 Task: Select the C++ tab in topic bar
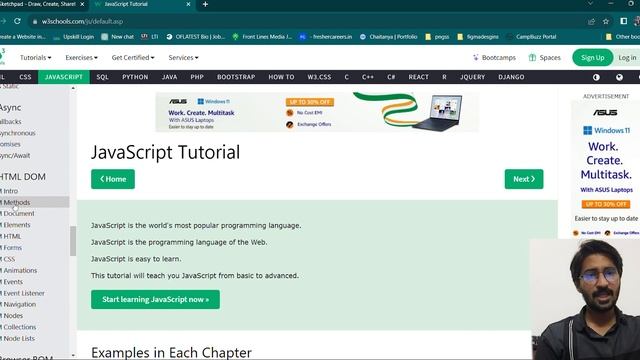coord(368,77)
